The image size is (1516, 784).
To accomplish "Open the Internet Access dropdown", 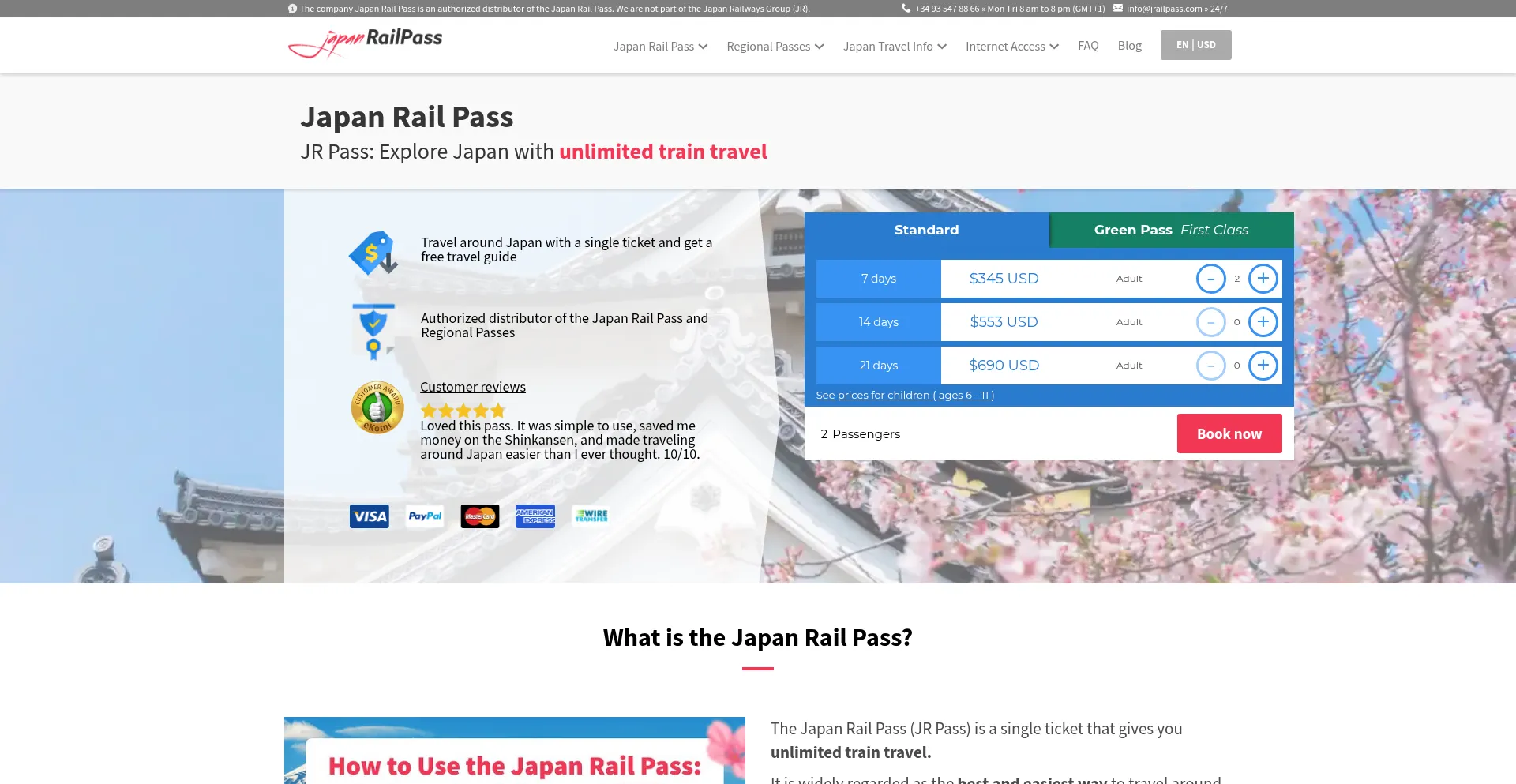I will coord(1011,47).
